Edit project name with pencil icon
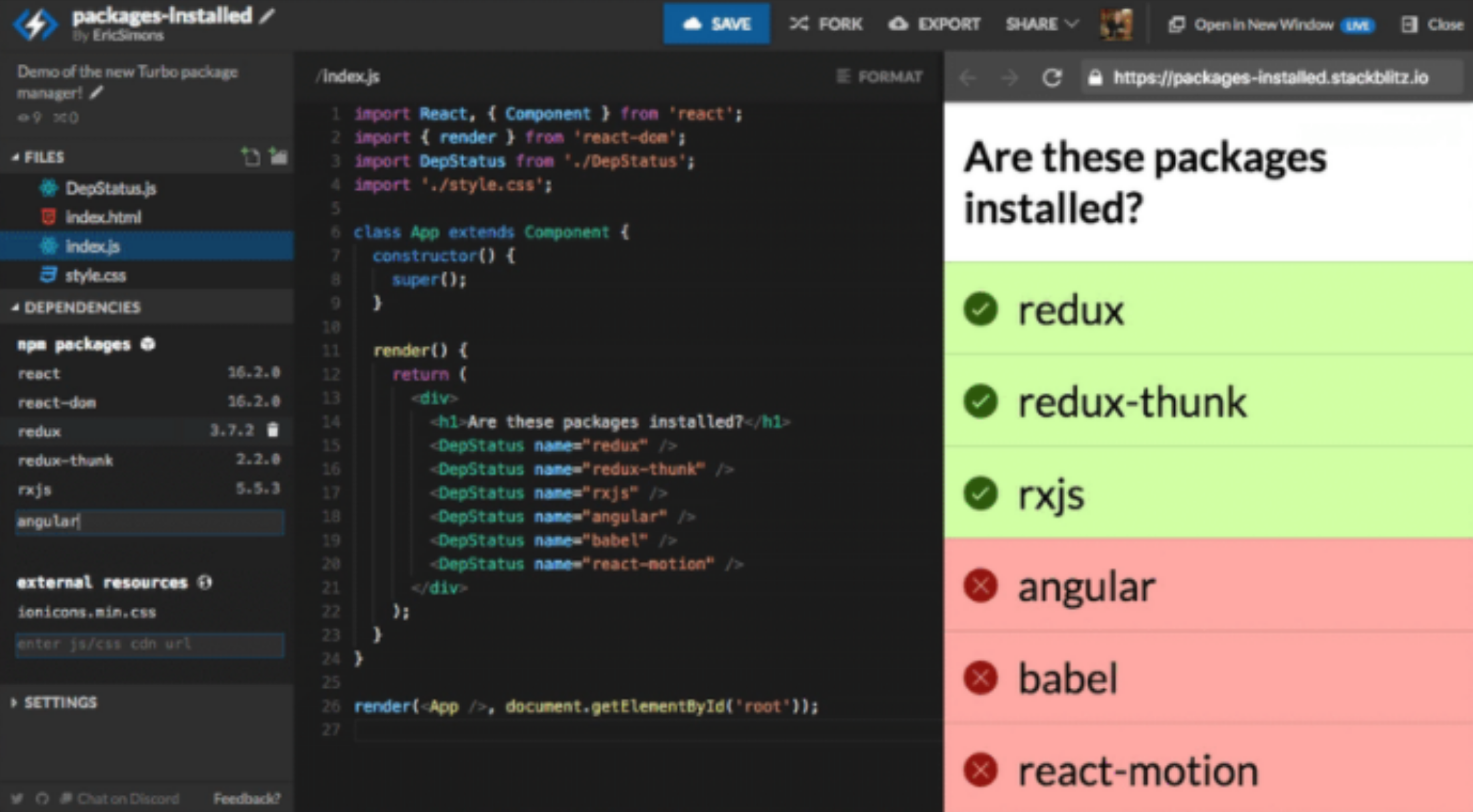This screenshot has height=812, width=1473. click(x=267, y=16)
